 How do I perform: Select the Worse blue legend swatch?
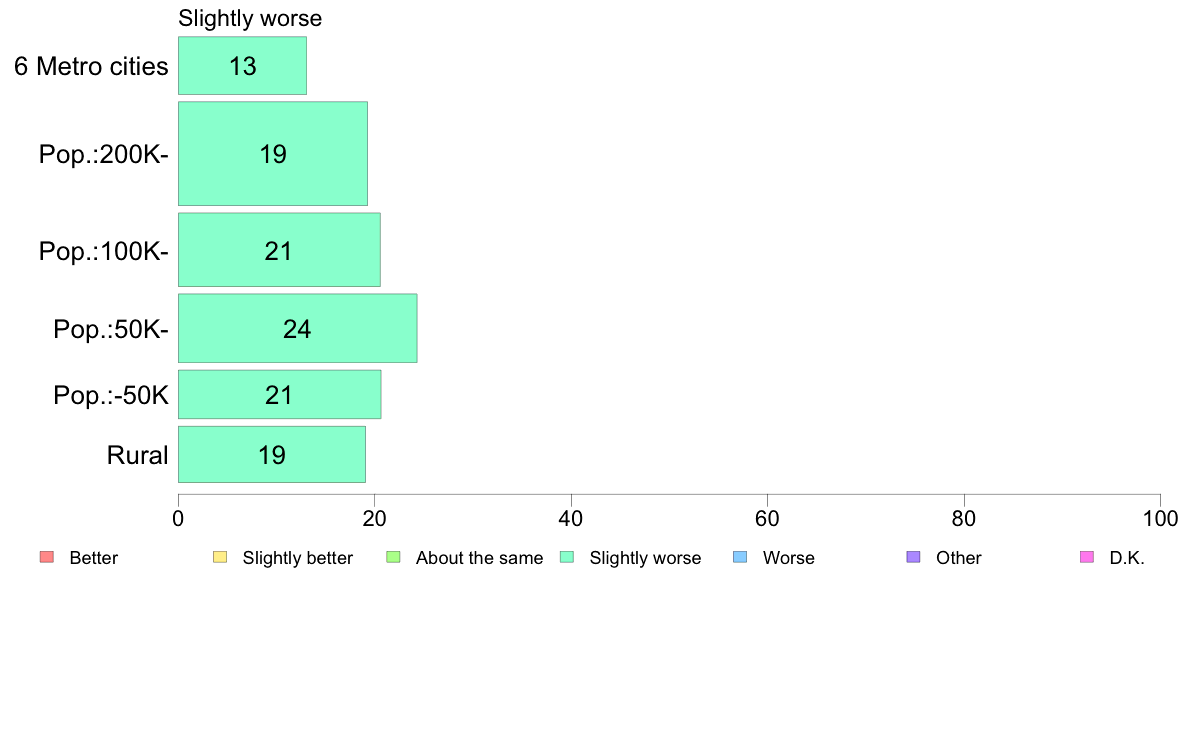(740, 557)
